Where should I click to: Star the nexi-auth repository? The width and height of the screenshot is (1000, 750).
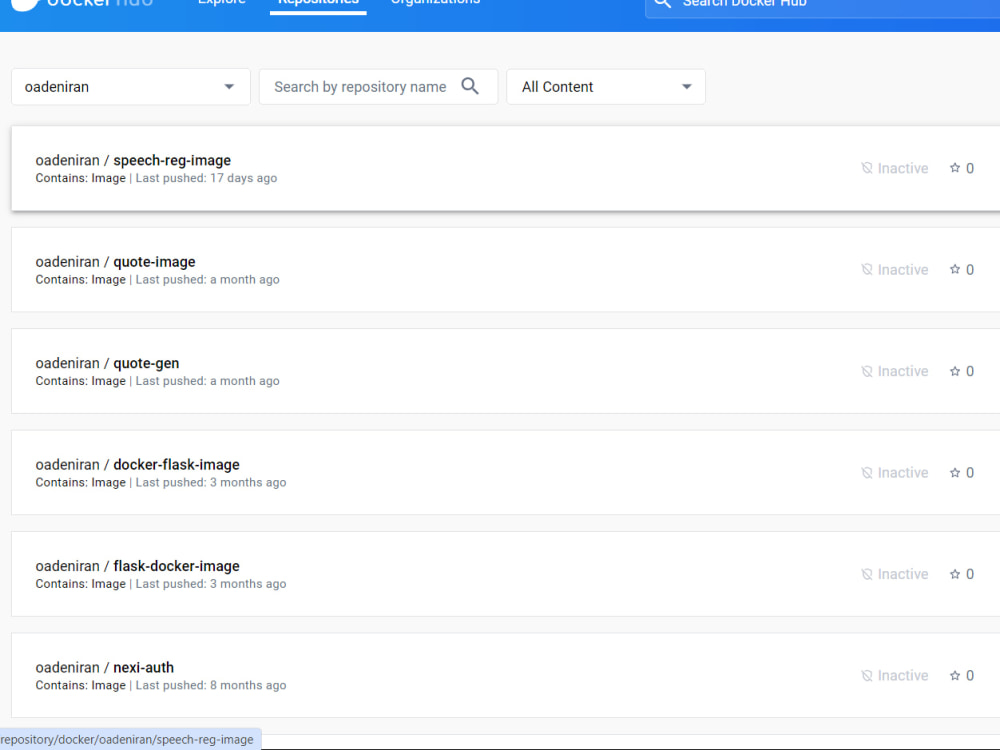[955, 675]
